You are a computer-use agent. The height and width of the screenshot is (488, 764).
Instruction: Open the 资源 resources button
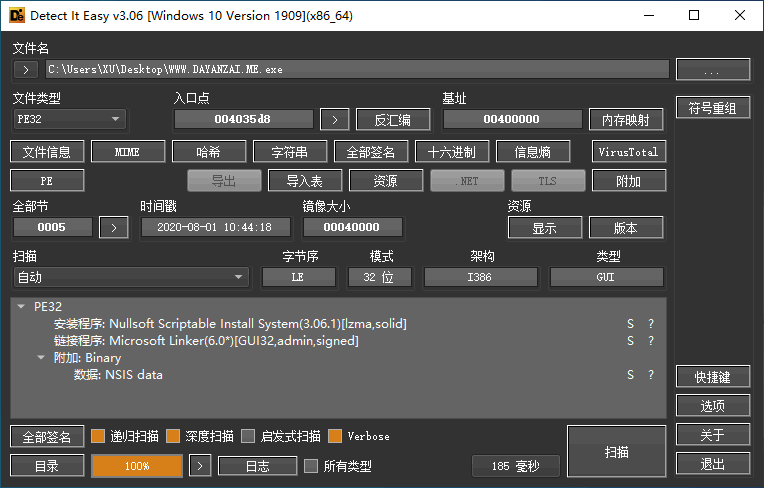(x=386, y=181)
